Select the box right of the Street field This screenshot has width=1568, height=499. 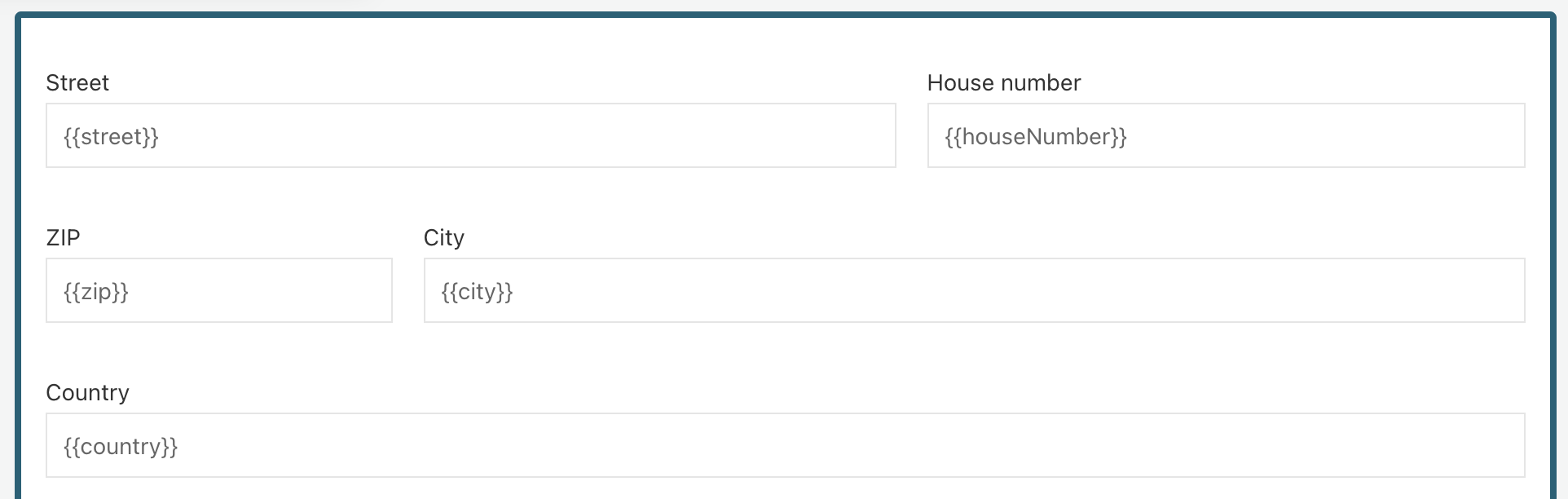1225,135
